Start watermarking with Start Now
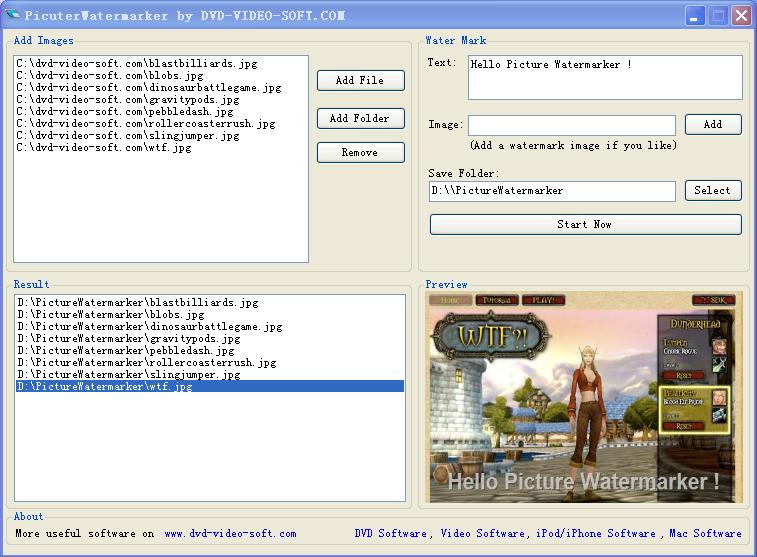Screen dimensions: 757x557 click(x=585, y=224)
